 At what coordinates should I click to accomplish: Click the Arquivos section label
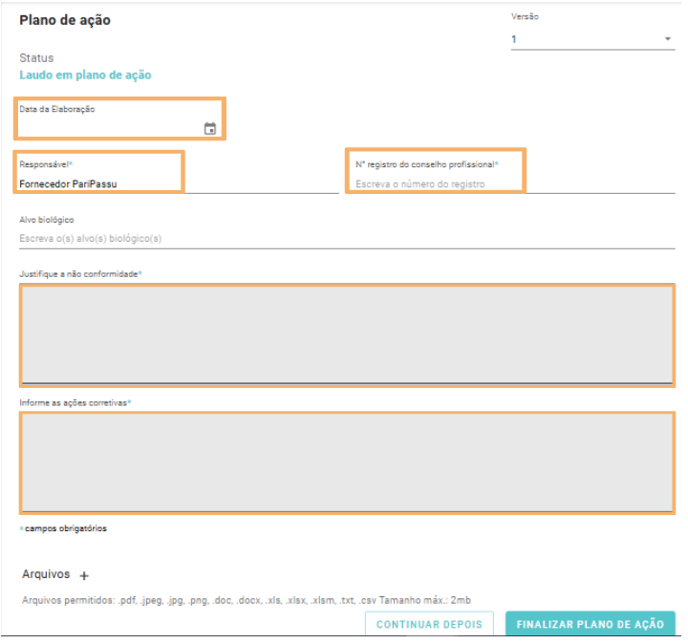[46, 574]
